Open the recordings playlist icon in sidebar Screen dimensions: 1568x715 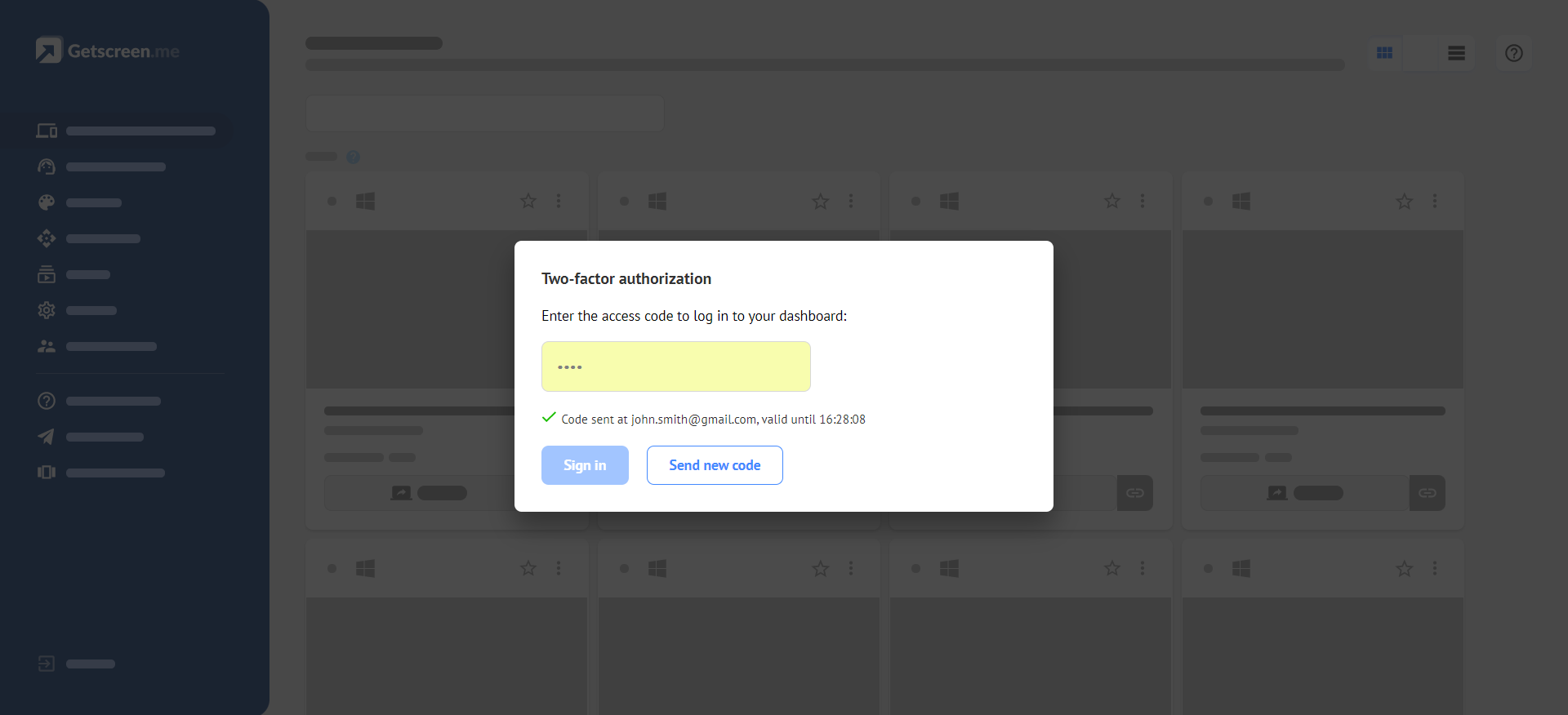click(x=47, y=274)
